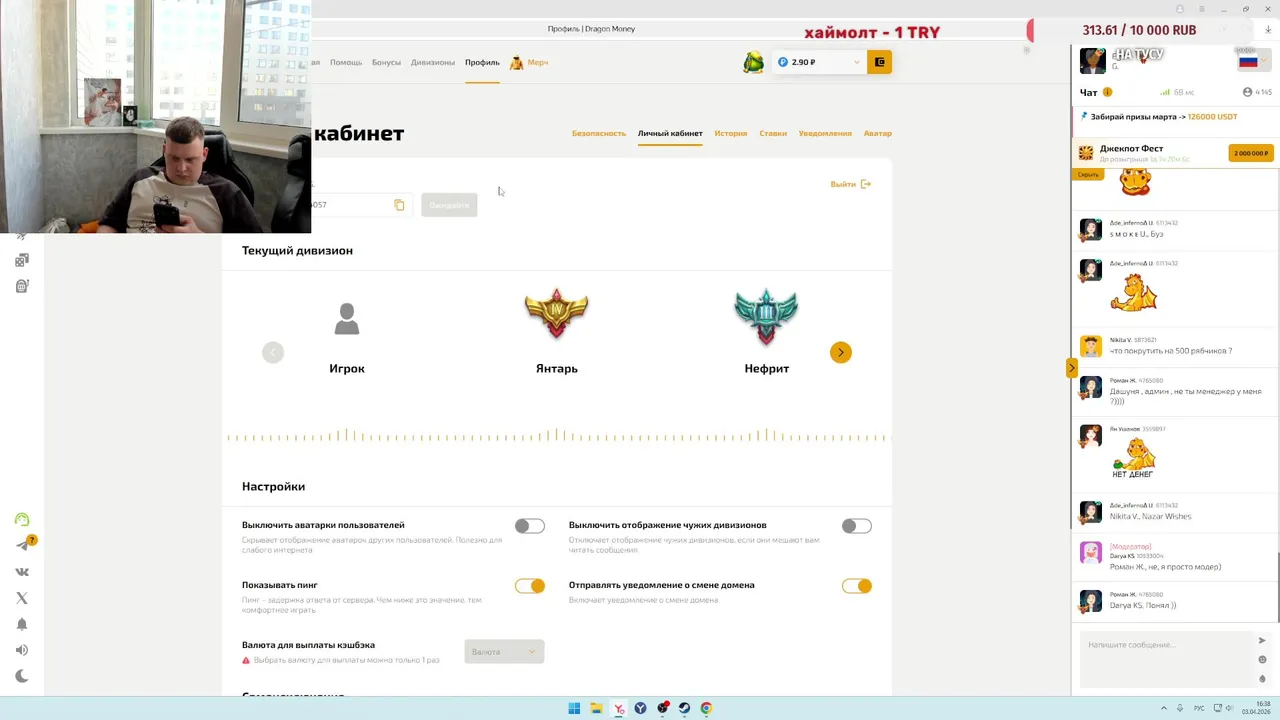
Task: Disable Показывать пинг switch
Action: point(530,586)
